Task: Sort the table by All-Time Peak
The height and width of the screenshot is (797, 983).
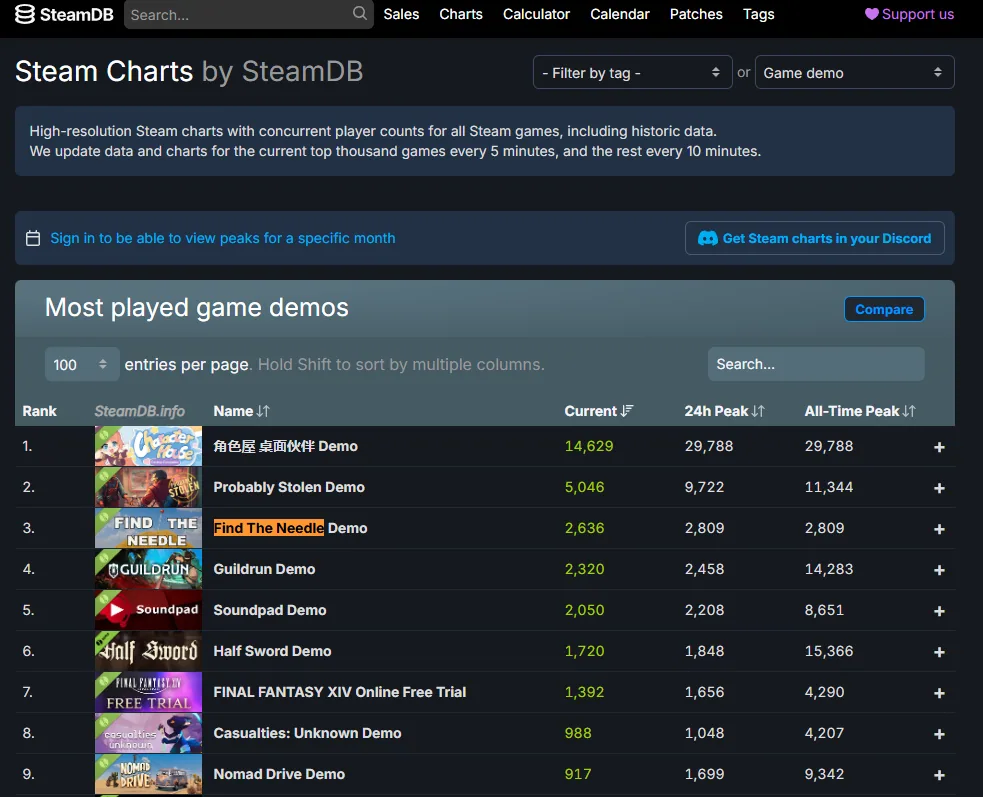Action: pos(859,411)
